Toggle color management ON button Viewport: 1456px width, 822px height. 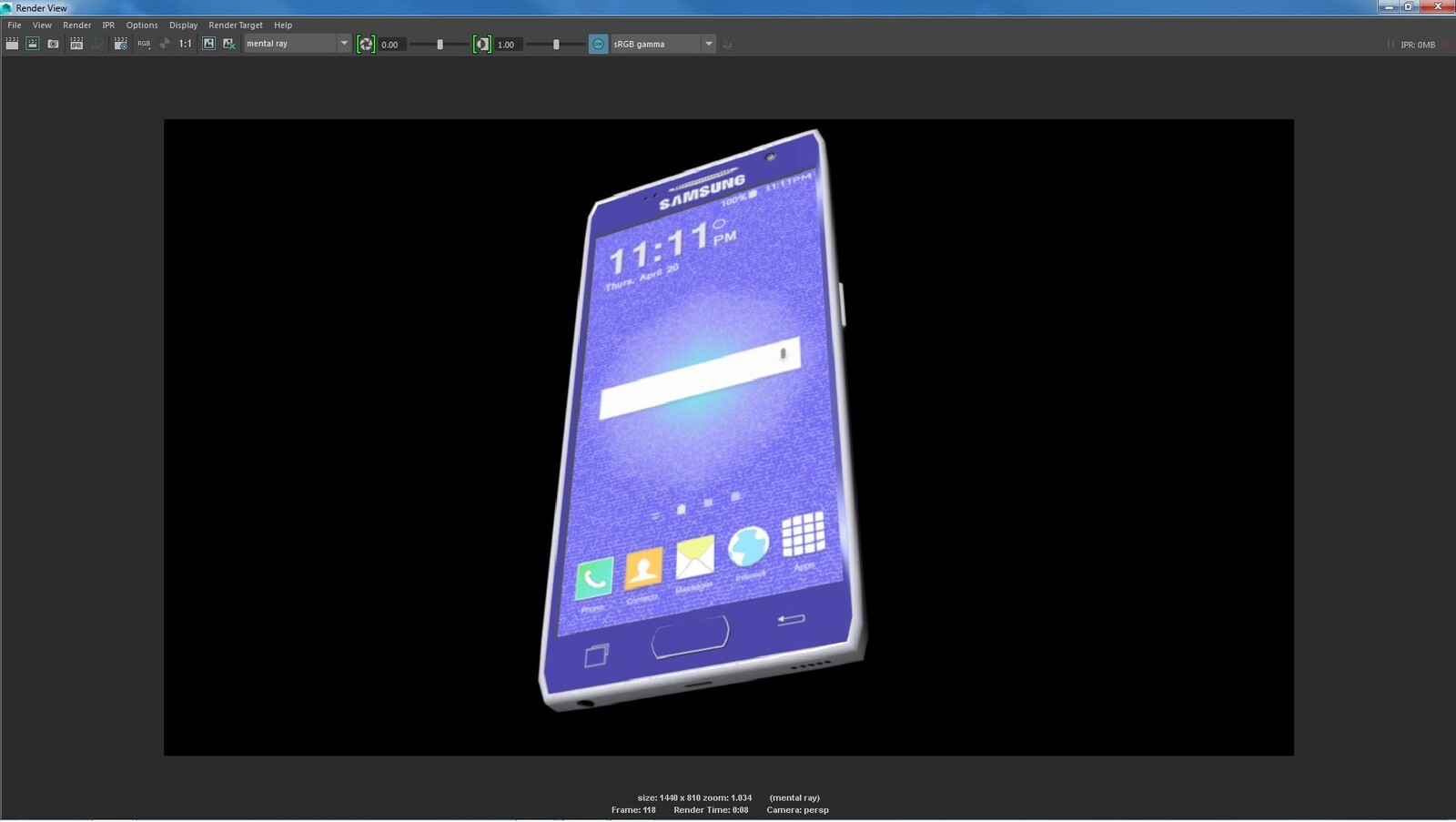point(598,44)
